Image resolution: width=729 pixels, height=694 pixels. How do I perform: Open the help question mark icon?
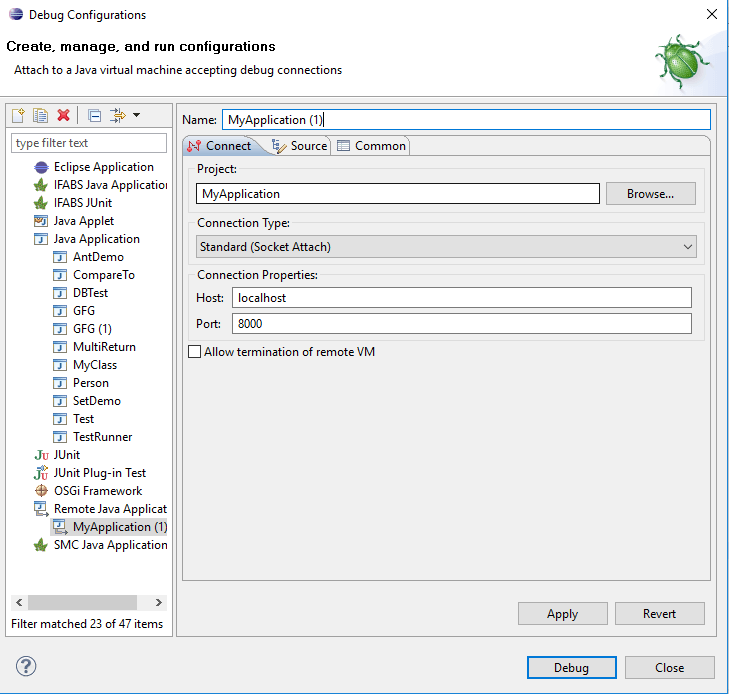click(26, 667)
